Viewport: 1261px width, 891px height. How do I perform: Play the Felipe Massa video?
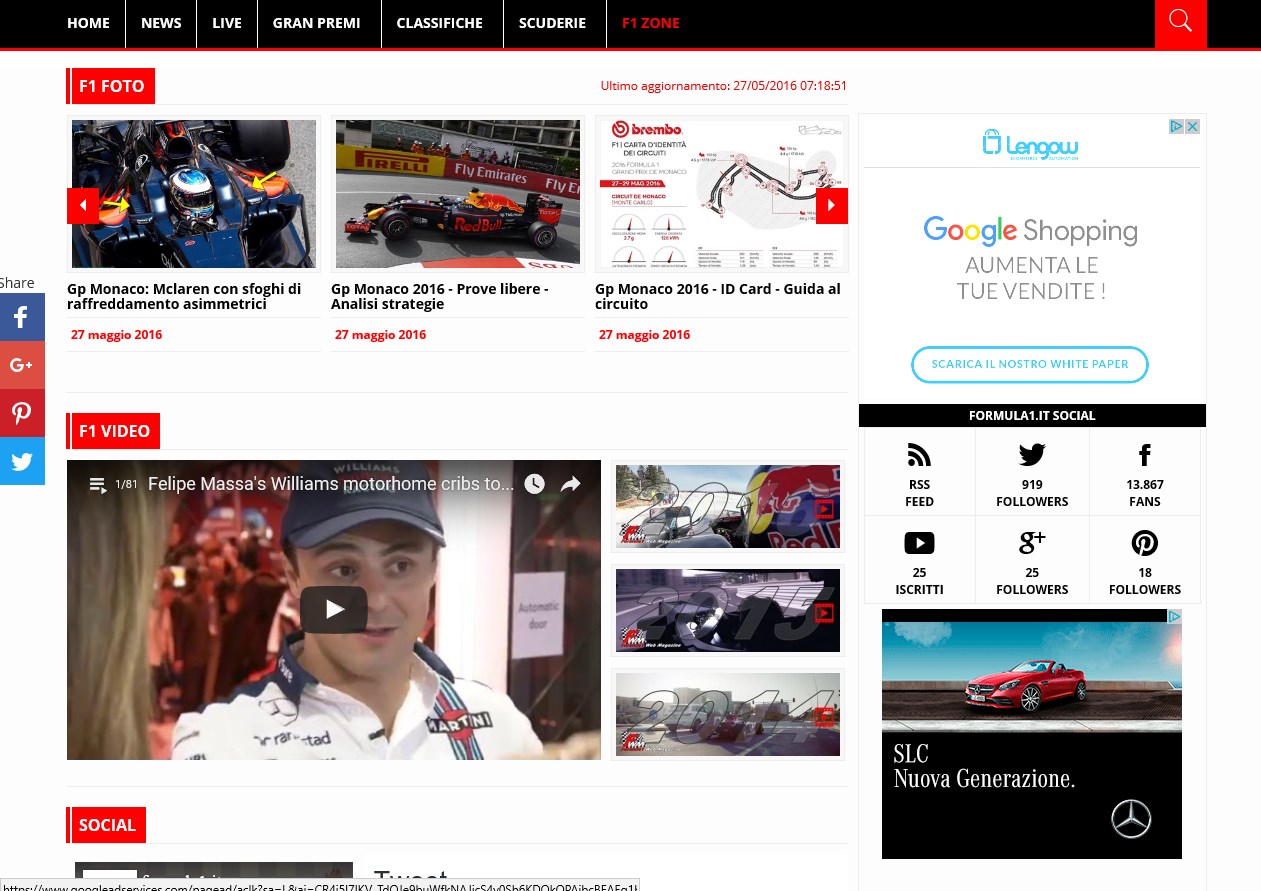tap(334, 609)
